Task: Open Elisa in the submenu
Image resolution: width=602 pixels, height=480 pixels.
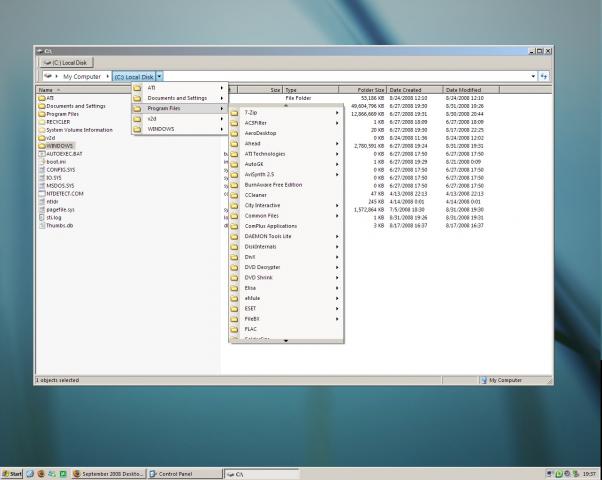Action: click(x=286, y=288)
